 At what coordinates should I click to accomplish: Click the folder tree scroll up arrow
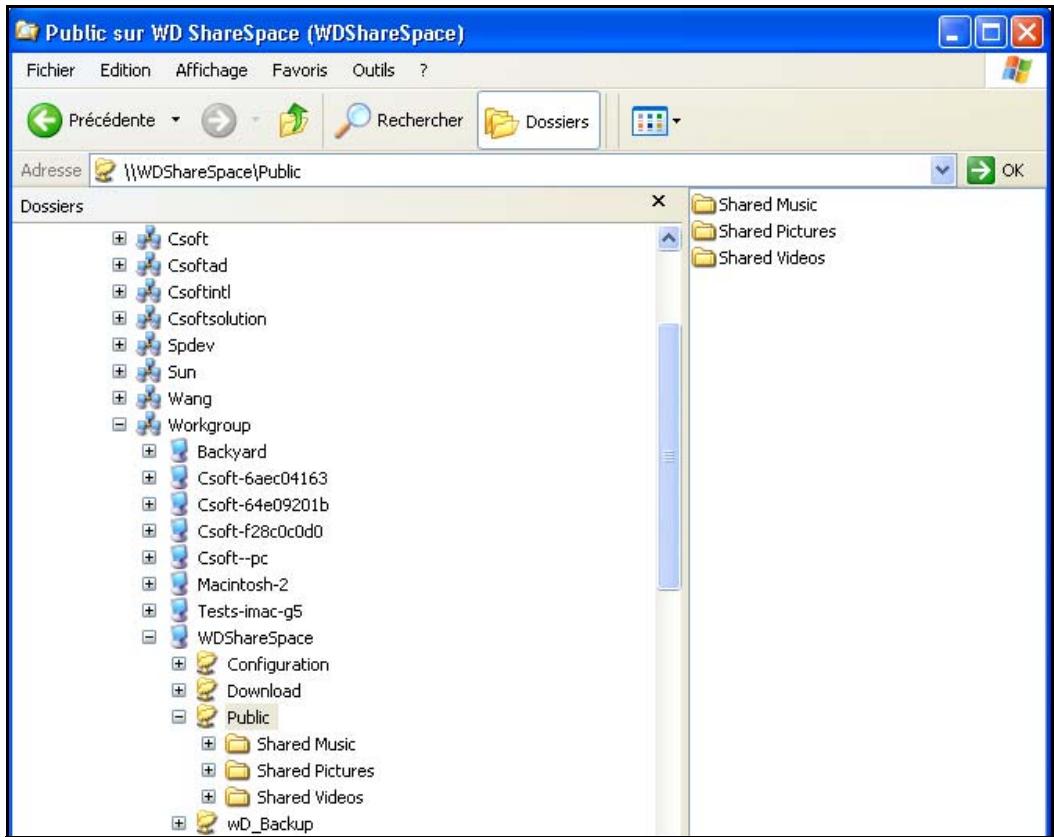click(668, 238)
